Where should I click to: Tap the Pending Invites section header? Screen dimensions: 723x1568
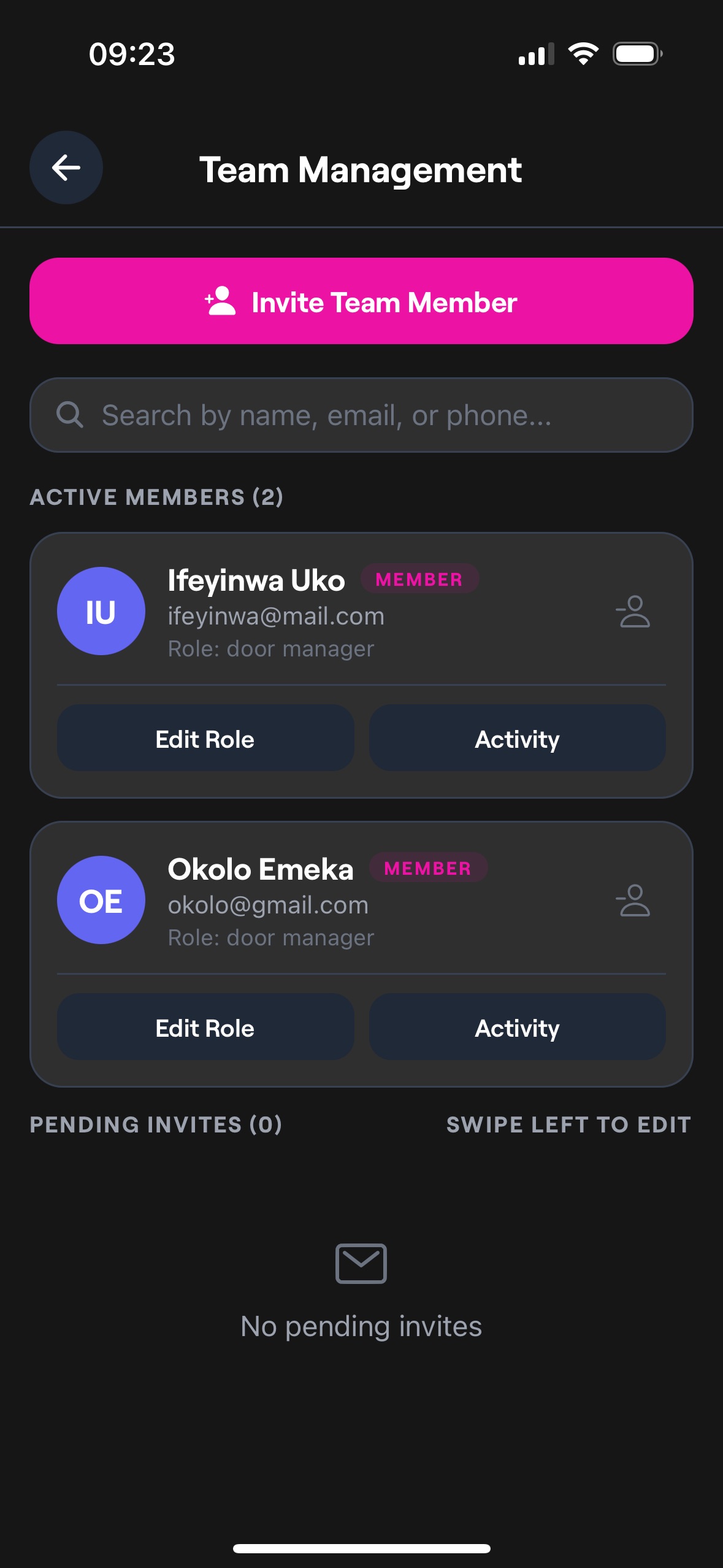click(x=156, y=1124)
